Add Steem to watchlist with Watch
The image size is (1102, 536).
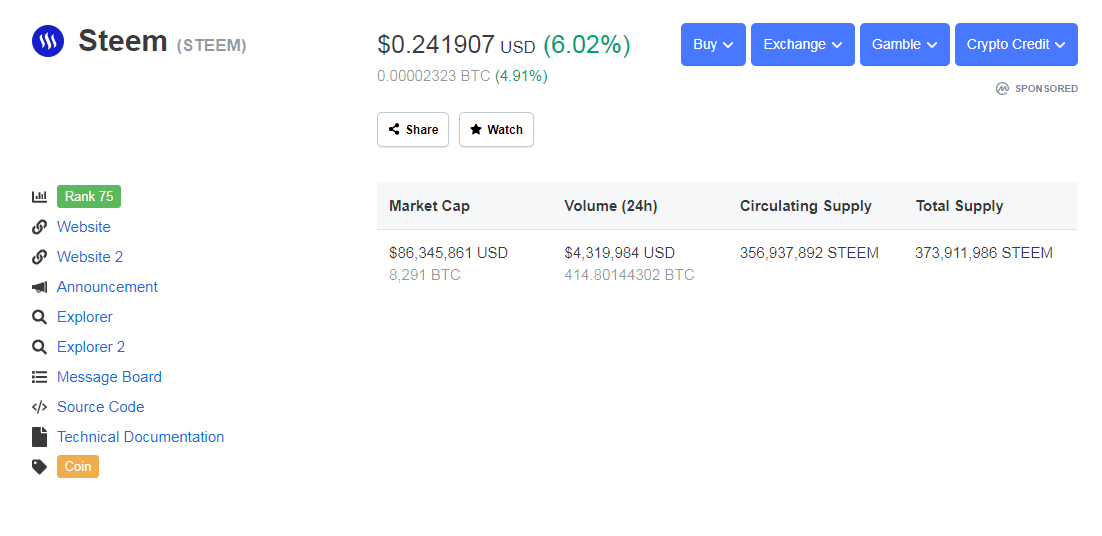pos(496,130)
